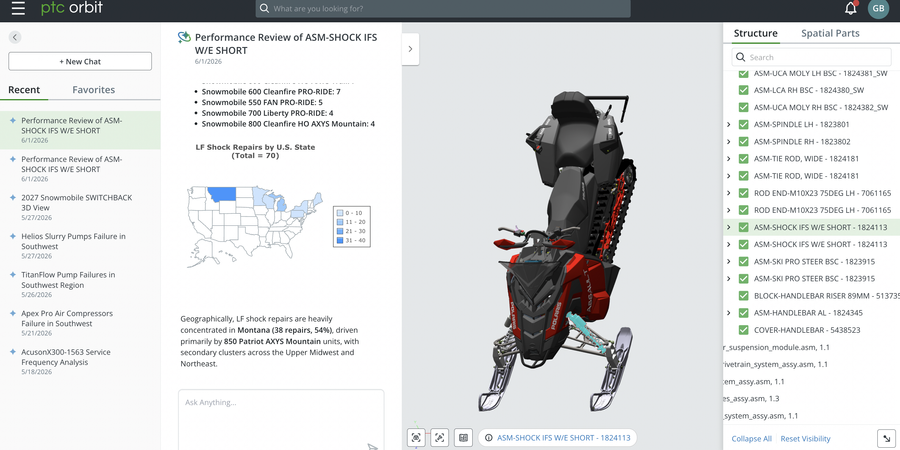Expand the first ASM-TIE ROD, WIDE node
This screenshot has width=900, height=450.
coord(728,158)
